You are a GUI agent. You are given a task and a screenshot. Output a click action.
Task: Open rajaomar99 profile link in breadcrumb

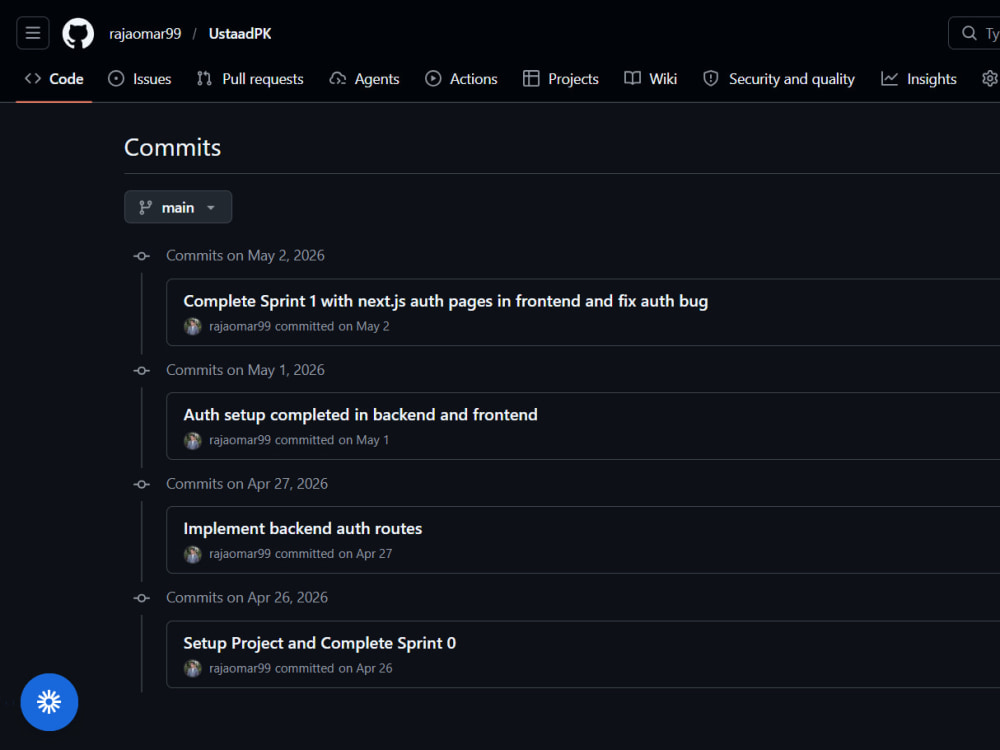[x=145, y=34]
